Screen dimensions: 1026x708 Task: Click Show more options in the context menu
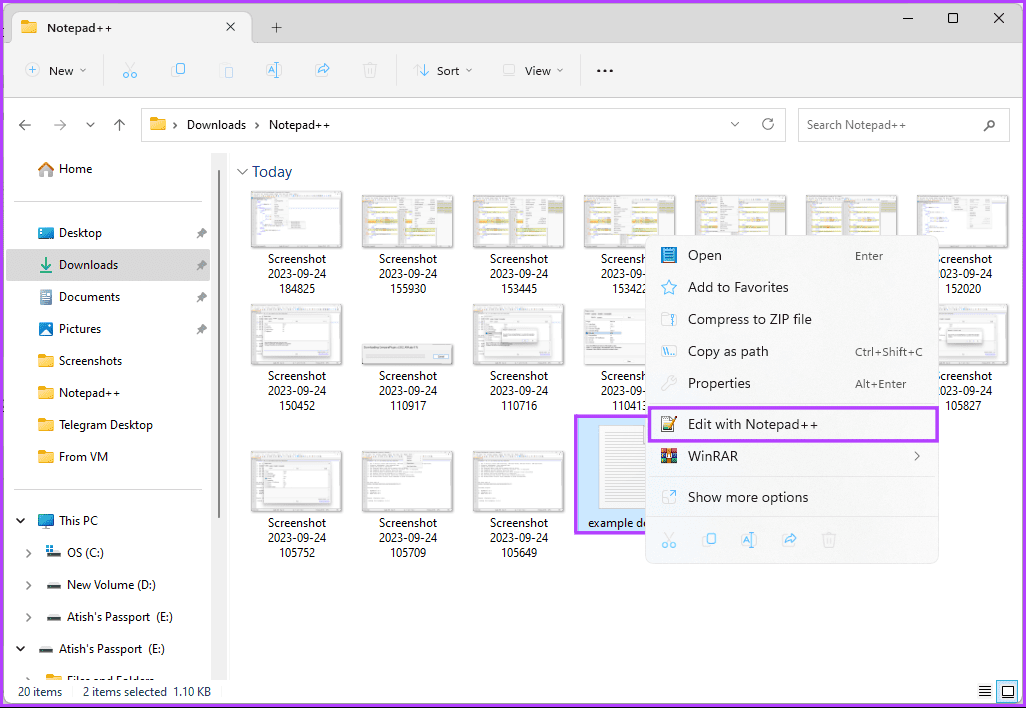click(763, 497)
